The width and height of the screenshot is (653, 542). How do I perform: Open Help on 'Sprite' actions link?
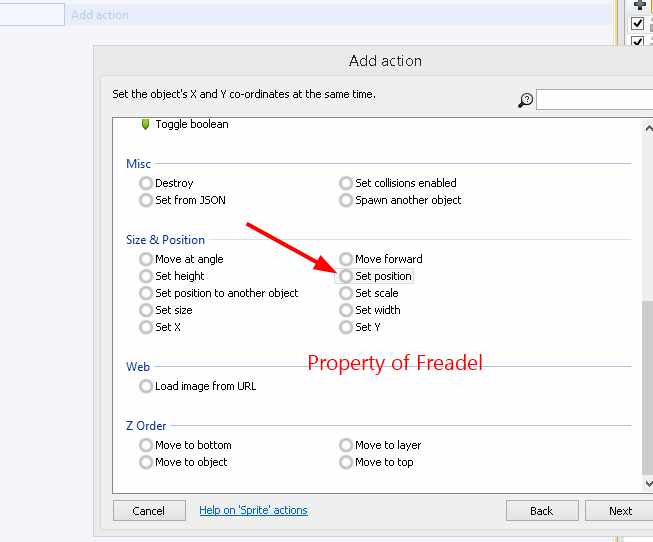[253, 510]
